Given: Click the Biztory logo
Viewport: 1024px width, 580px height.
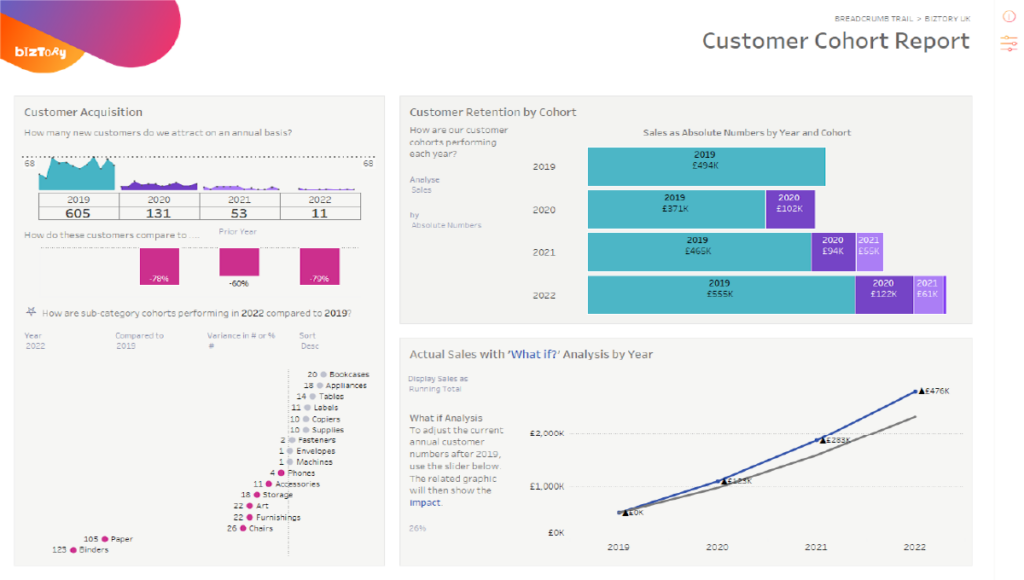Looking at the screenshot, I should click(x=40, y=52).
